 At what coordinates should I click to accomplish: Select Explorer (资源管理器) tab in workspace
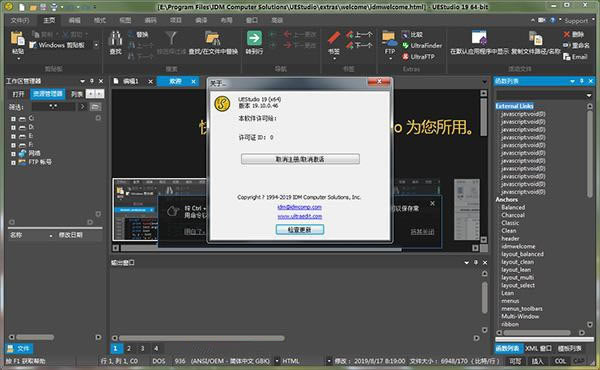47,94
